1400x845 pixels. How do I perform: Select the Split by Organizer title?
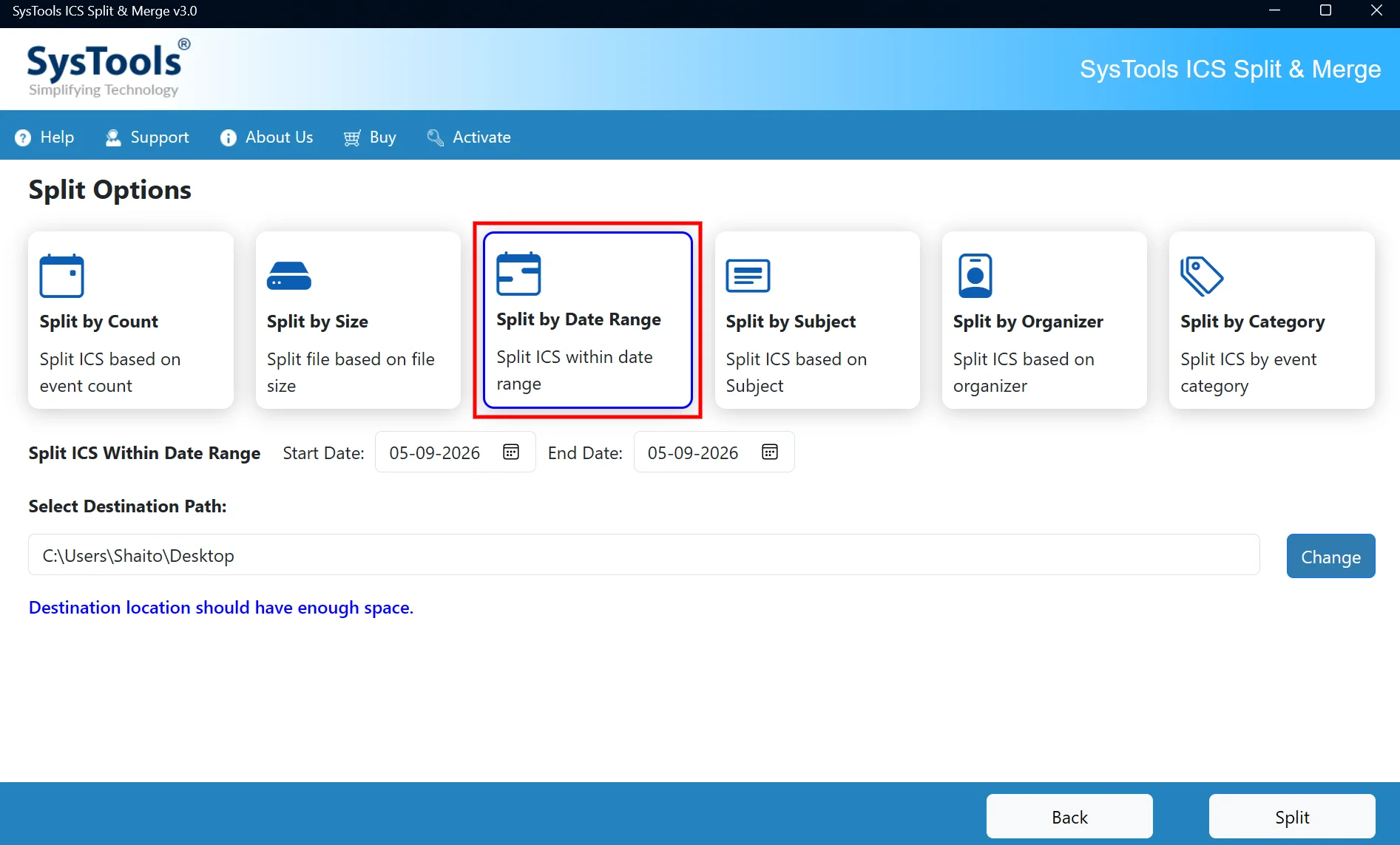1028,322
